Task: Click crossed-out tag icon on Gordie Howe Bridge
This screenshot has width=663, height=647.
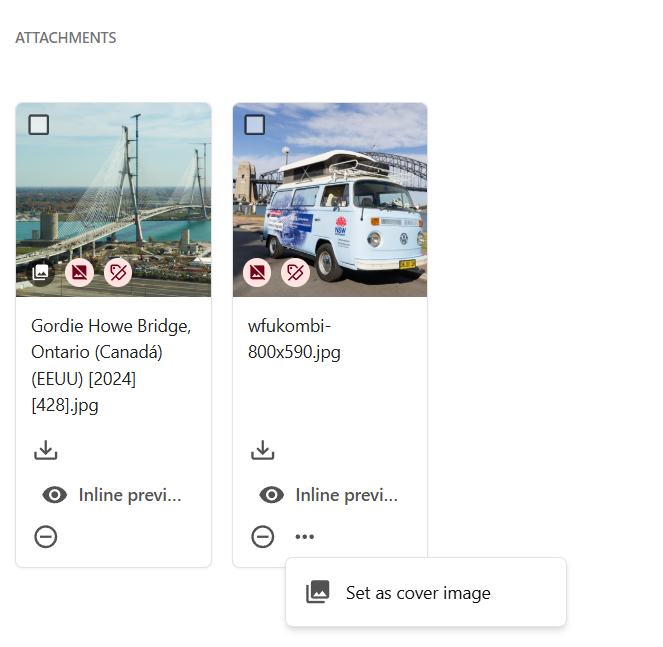Action: (x=118, y=272)
